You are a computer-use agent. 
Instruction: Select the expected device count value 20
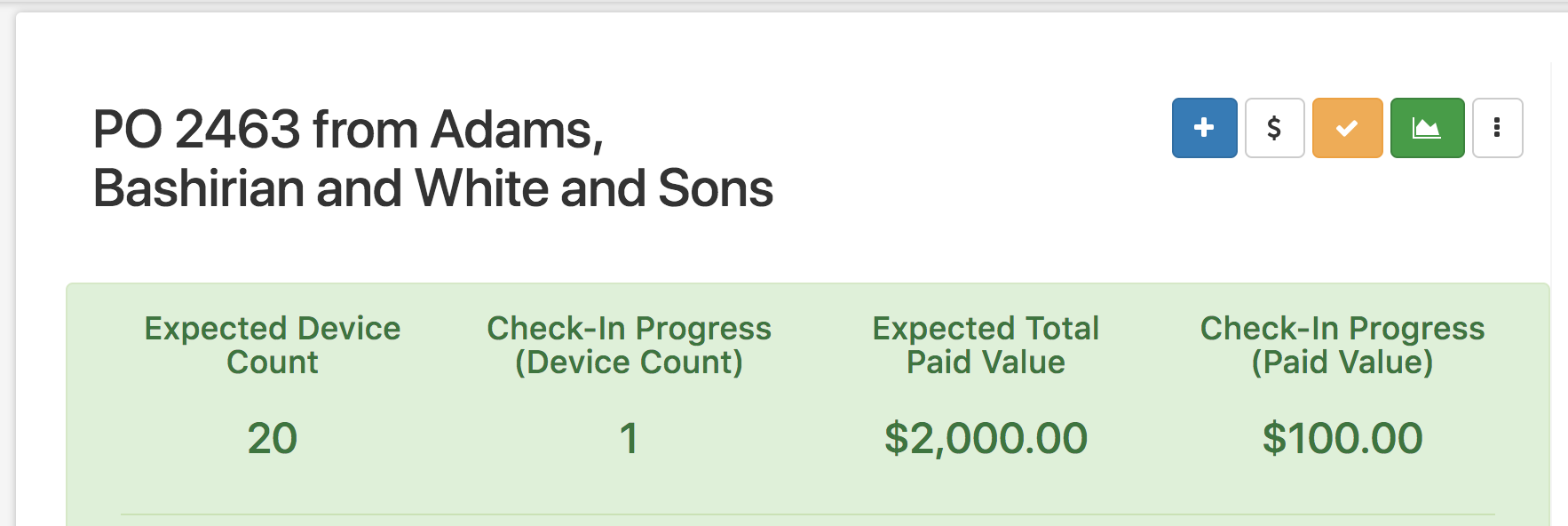272,438
